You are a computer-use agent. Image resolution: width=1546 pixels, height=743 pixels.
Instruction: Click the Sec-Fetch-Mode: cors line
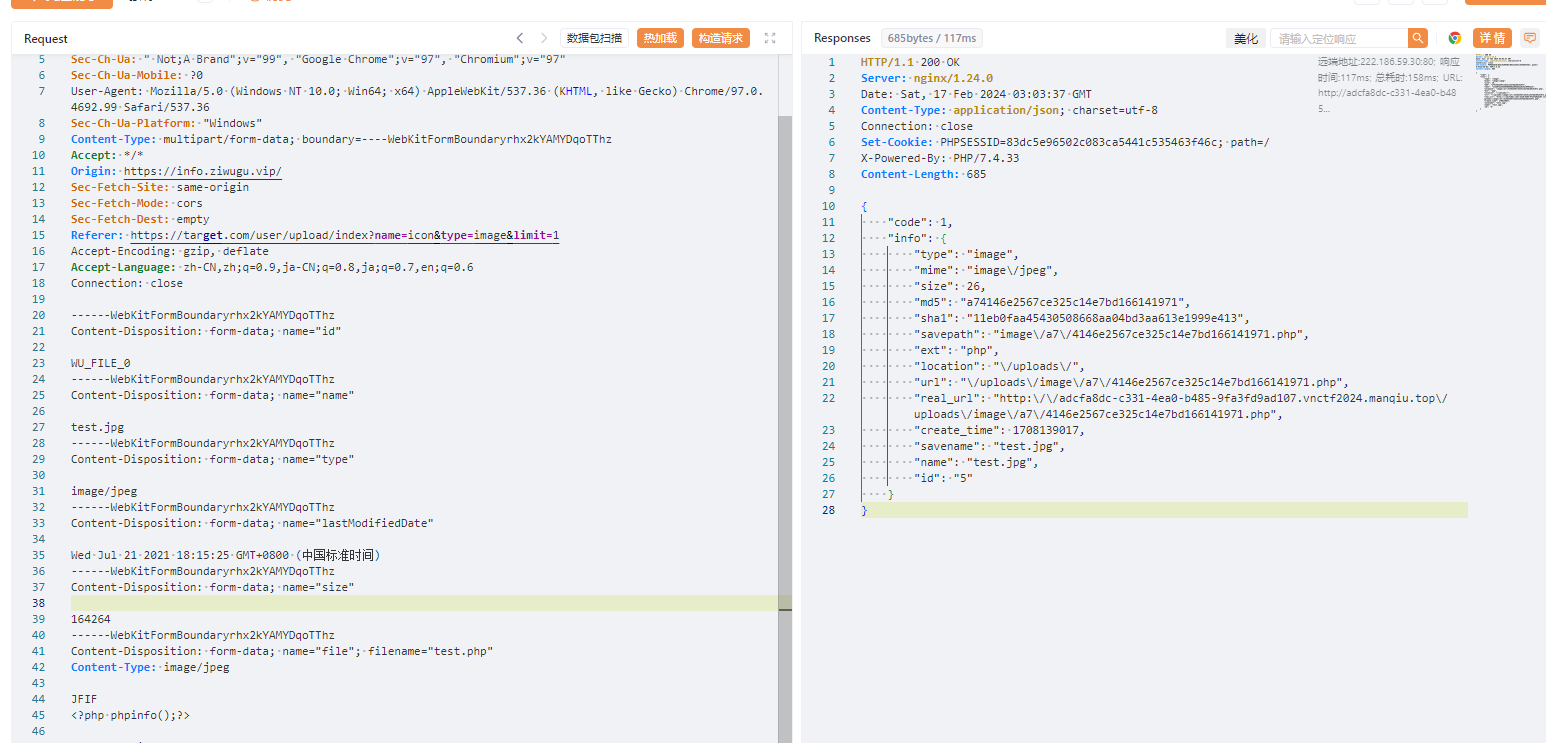point(137,203)
